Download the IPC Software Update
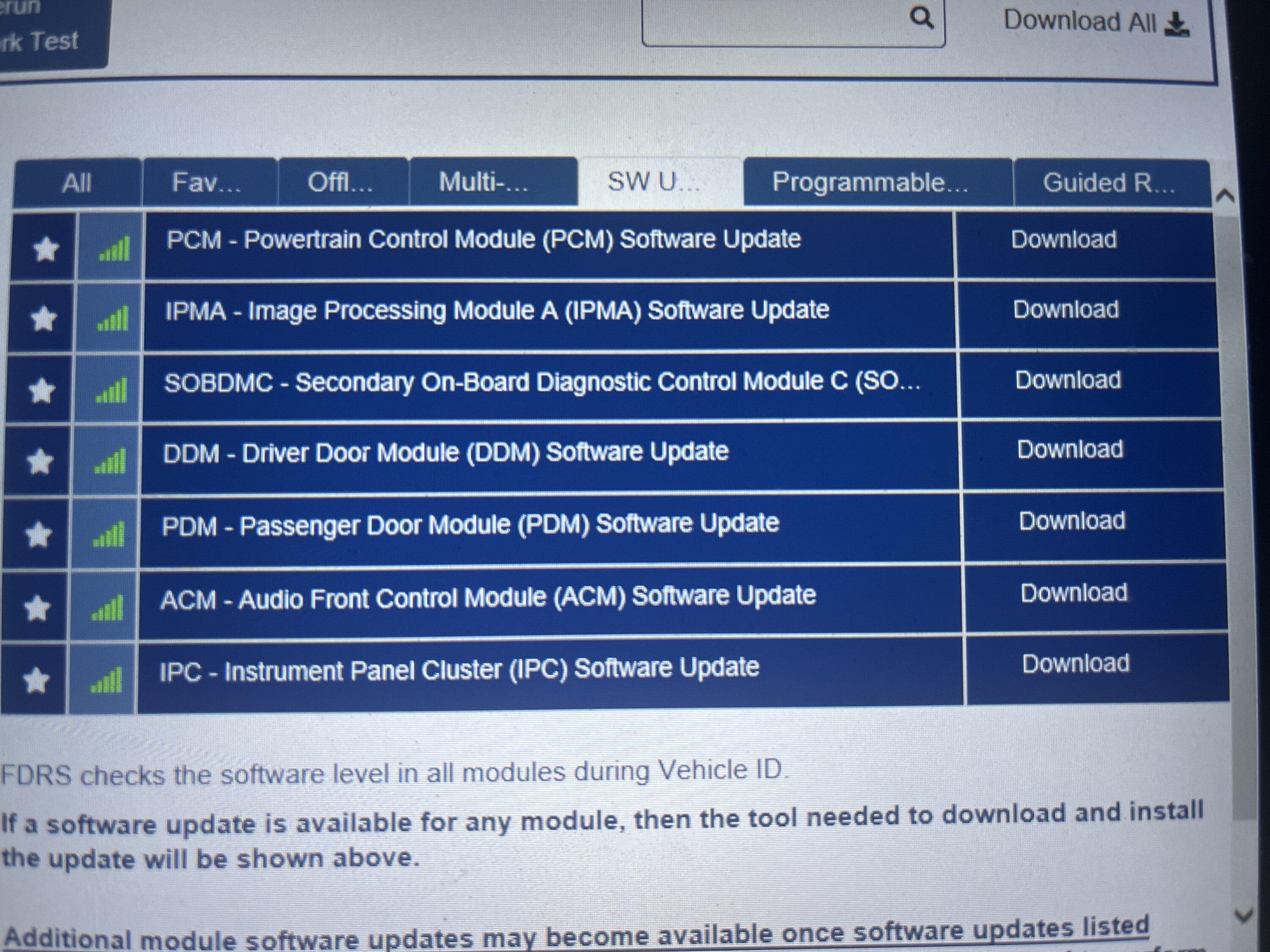 tap(1076, 663)
